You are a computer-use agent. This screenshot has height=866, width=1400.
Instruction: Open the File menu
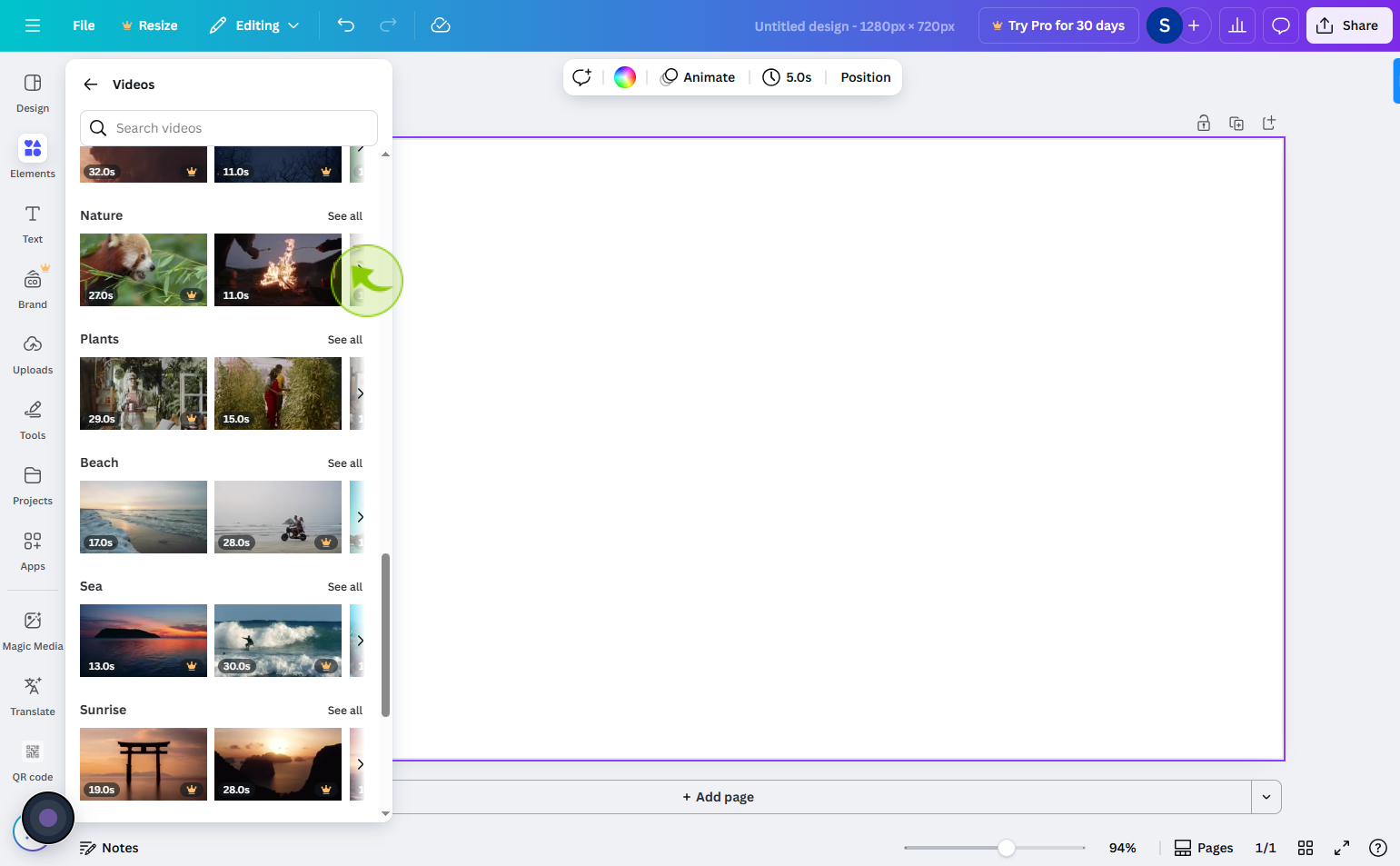(x=84, y=25)
